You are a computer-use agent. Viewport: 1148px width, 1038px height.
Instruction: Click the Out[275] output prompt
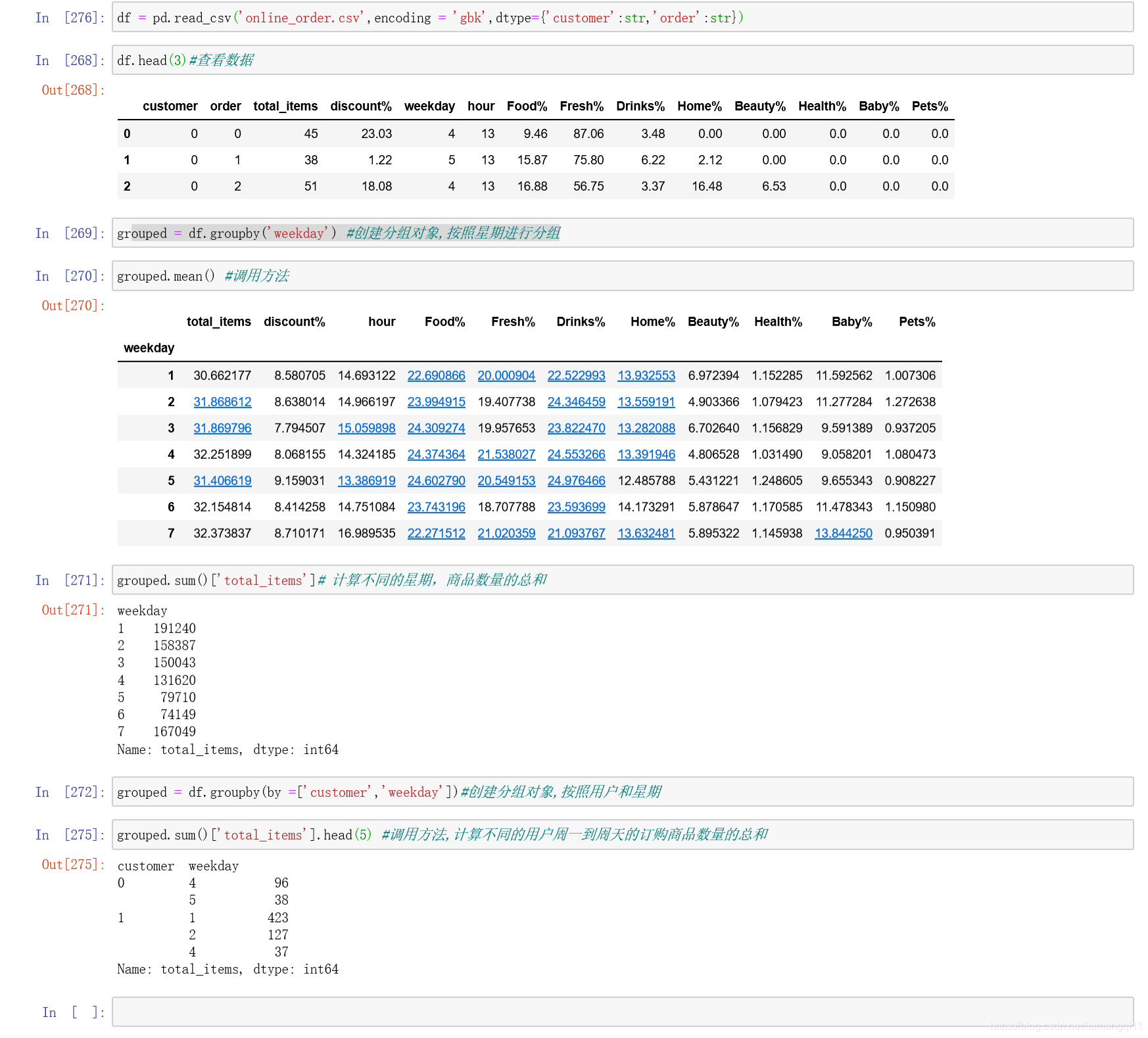pos(74,864)
